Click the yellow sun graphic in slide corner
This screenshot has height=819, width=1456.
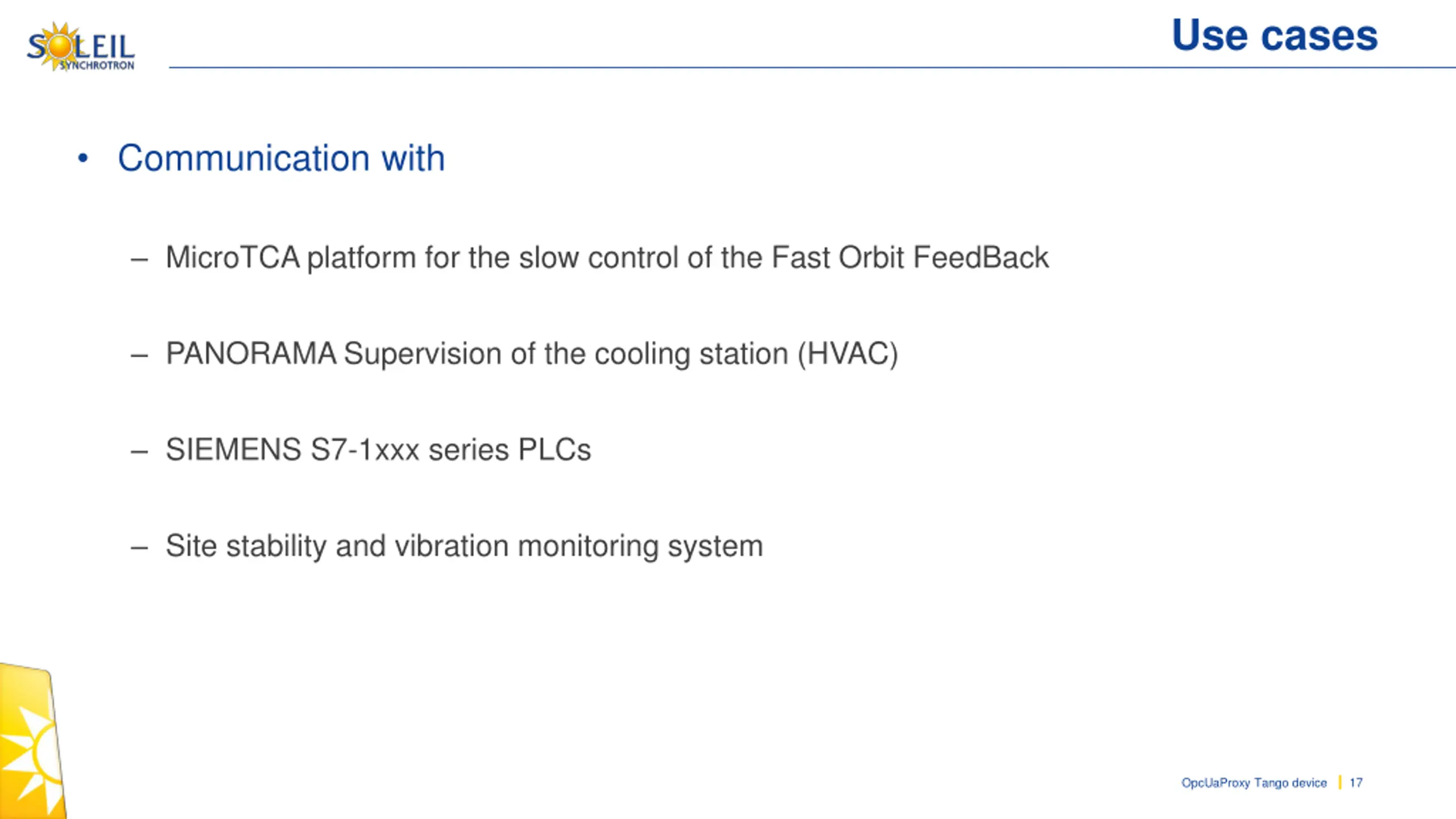(32, 742)
